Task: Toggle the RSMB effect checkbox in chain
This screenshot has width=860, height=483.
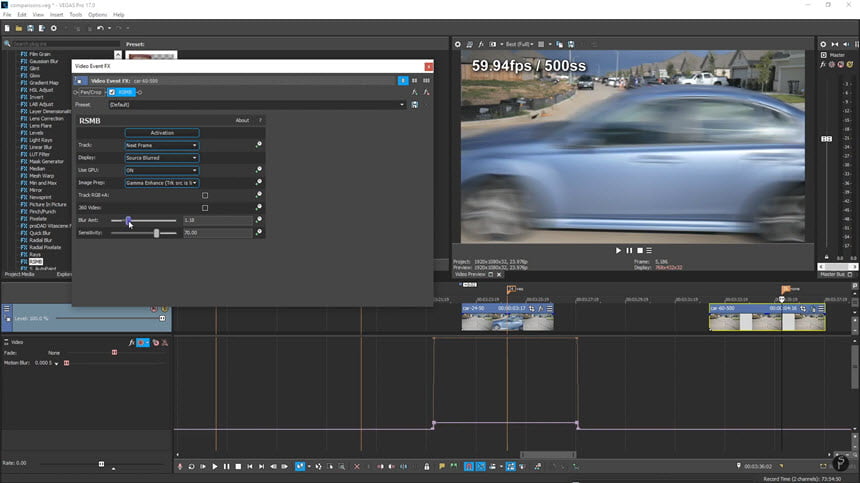Action: click(112, 92)
